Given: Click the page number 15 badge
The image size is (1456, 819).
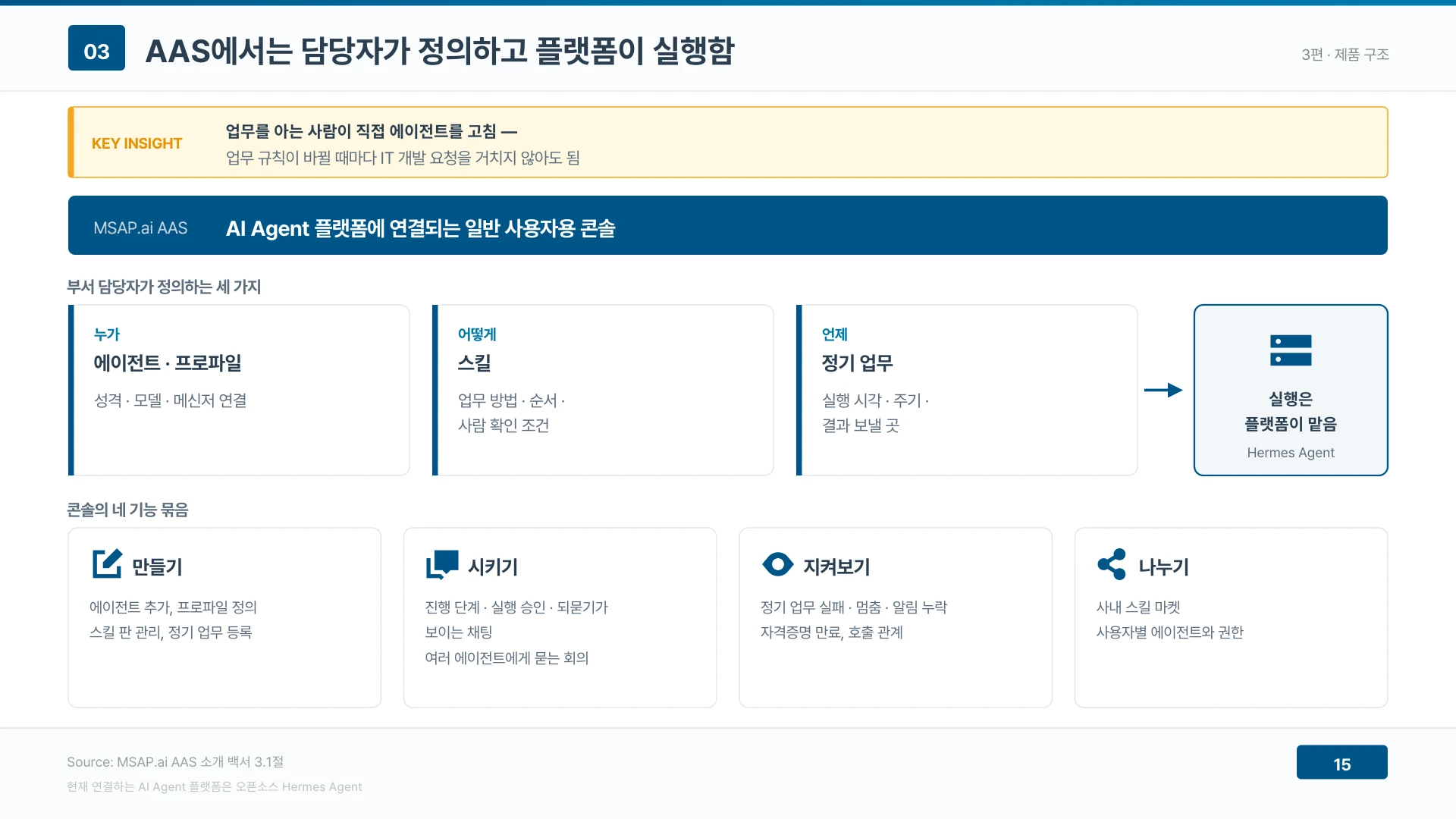Looking at the screenshot, I should (1341, 762).
